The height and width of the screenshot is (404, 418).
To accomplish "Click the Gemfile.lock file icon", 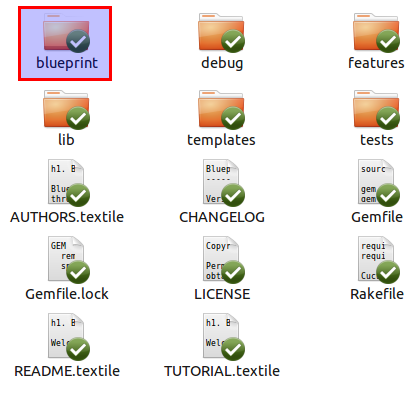I will (66, 259).
